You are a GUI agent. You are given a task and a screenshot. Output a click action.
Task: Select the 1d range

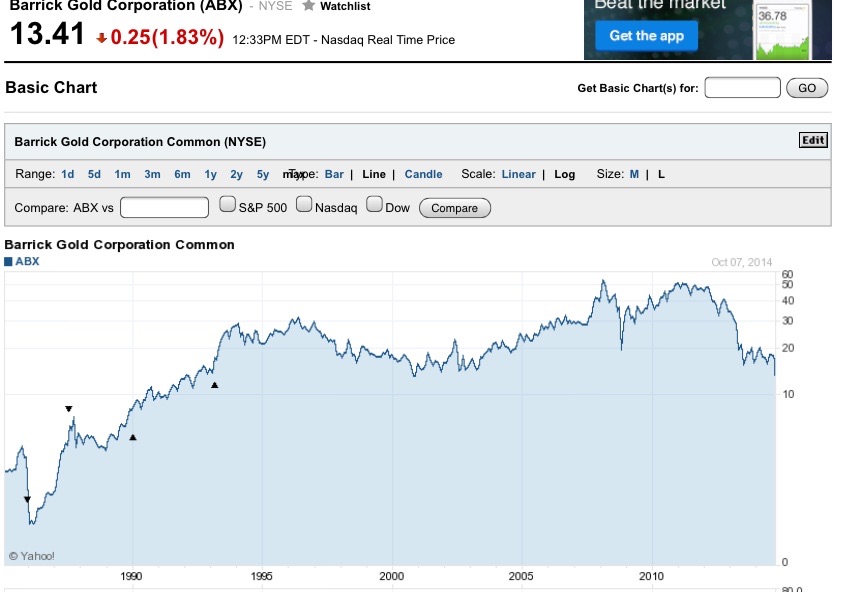tap(67, 173)
